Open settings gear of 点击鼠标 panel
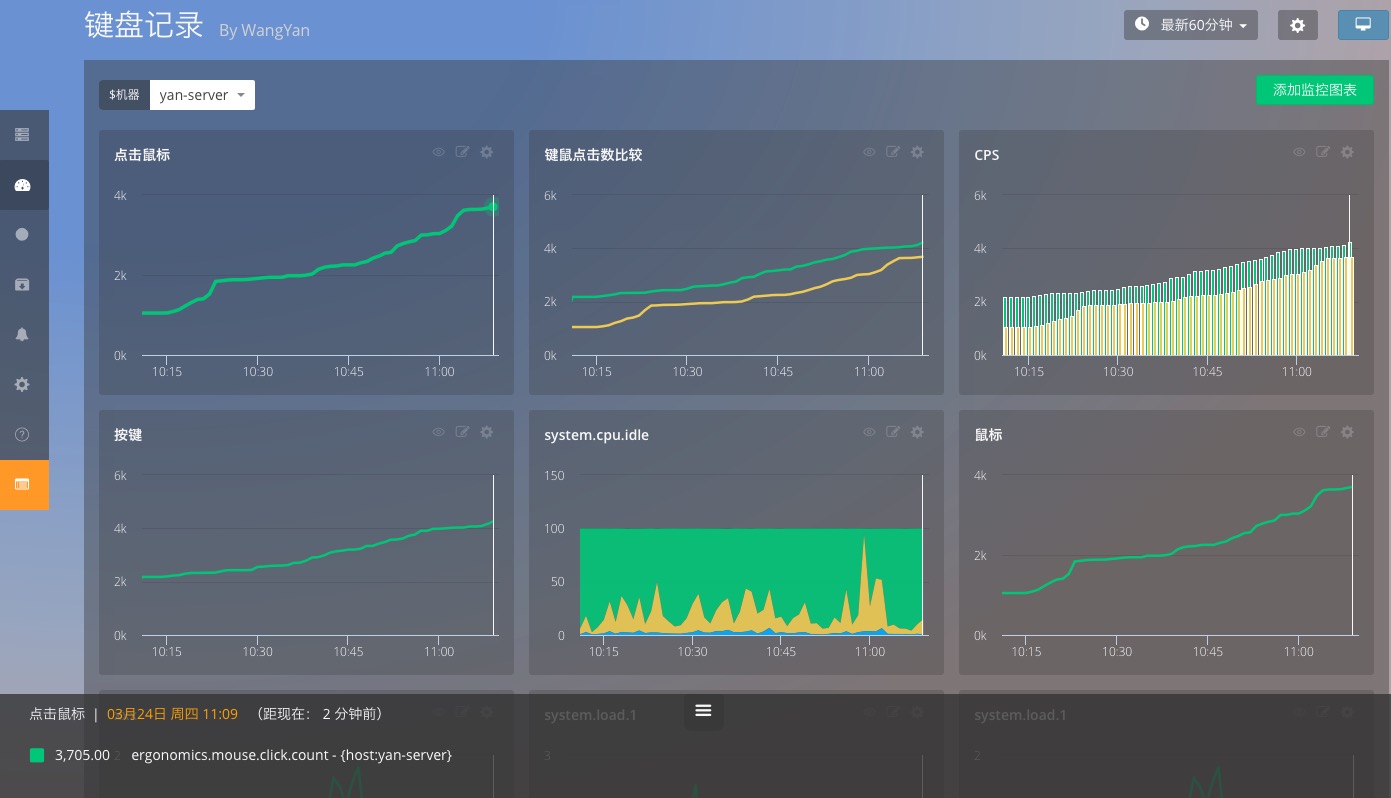 click(x=487, y=152)
